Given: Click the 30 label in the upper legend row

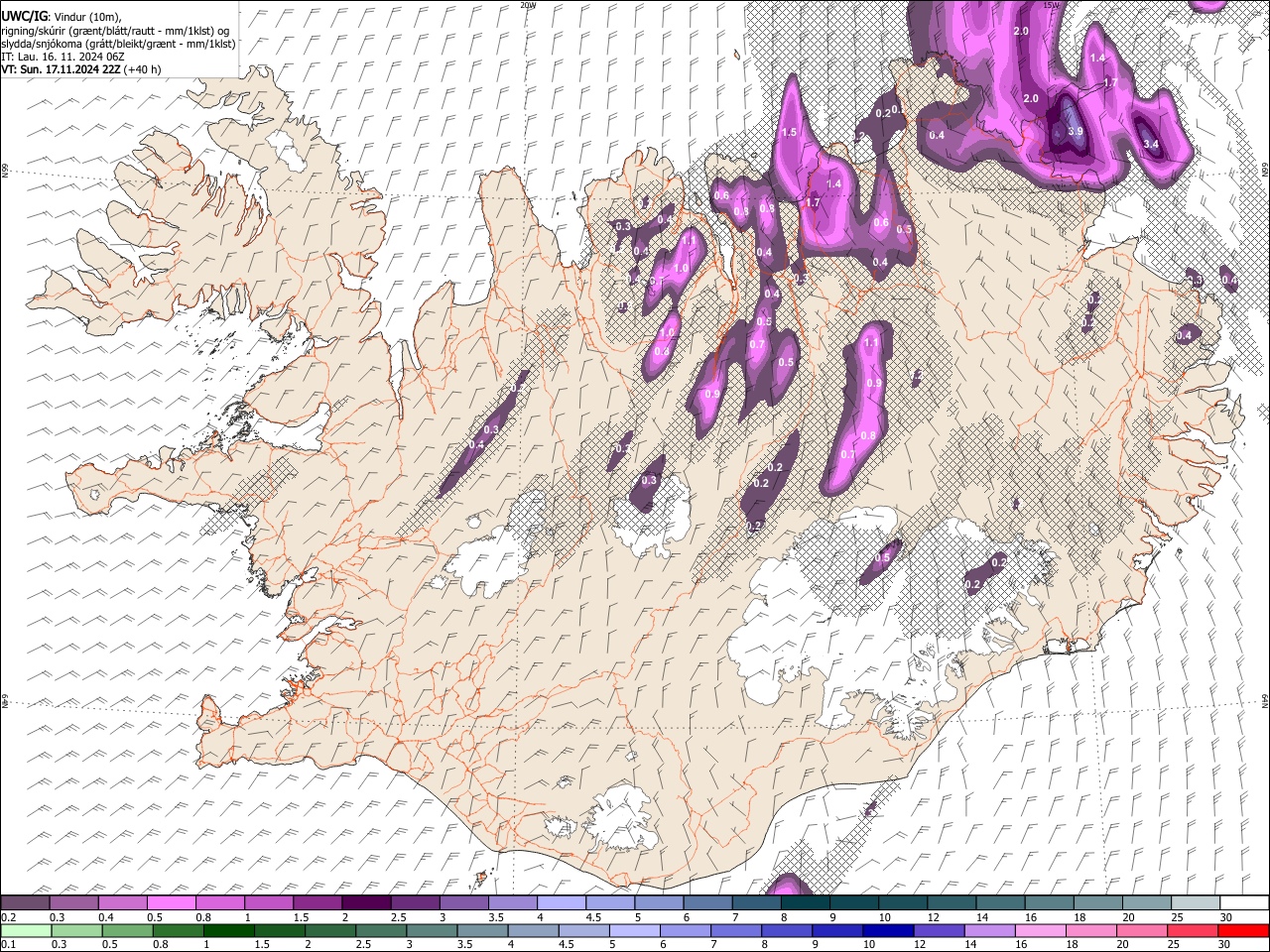Looking at the screenshot, I should coord(1226,917).
